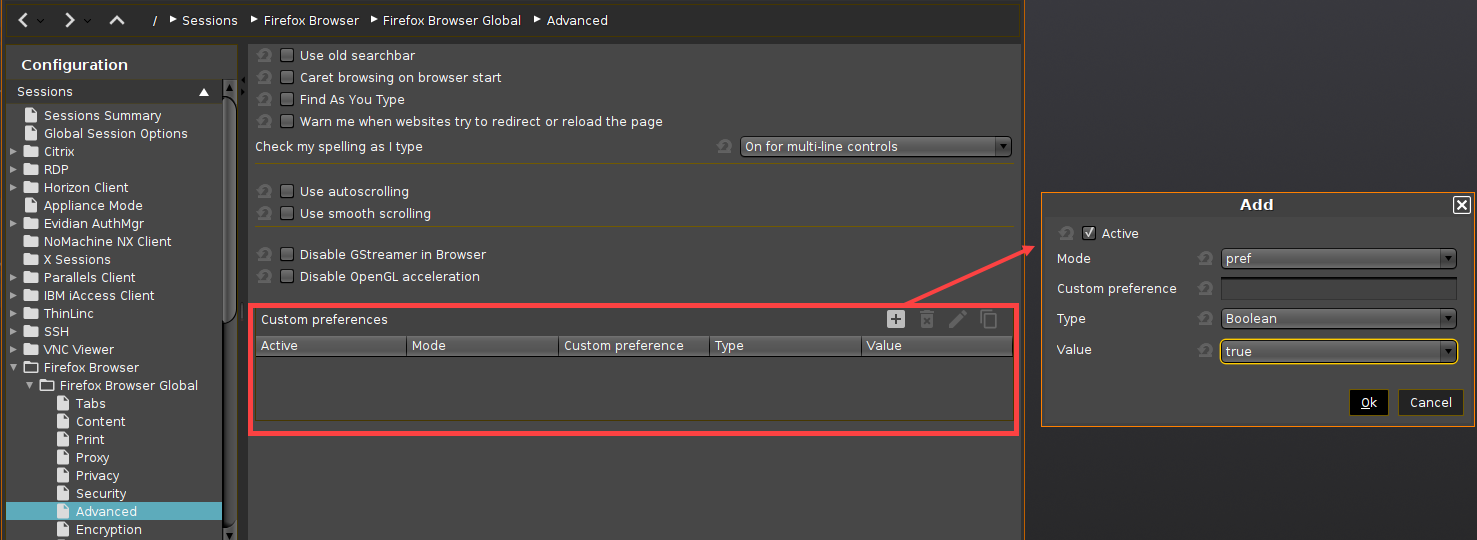Reset the Mode field in Add dialog
Viewport: 1477px width, 540px height.
coord(1205,259)
